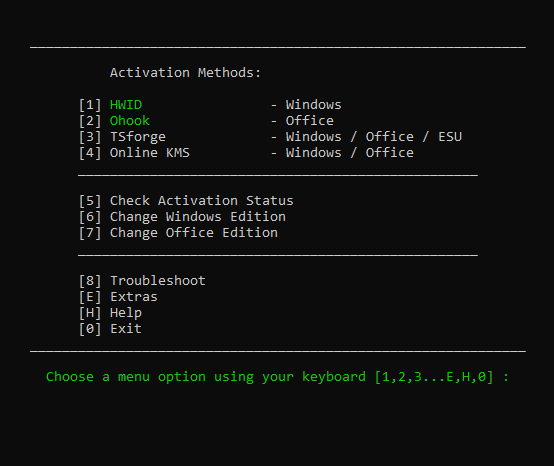Select the Exit option

(126, 329)
